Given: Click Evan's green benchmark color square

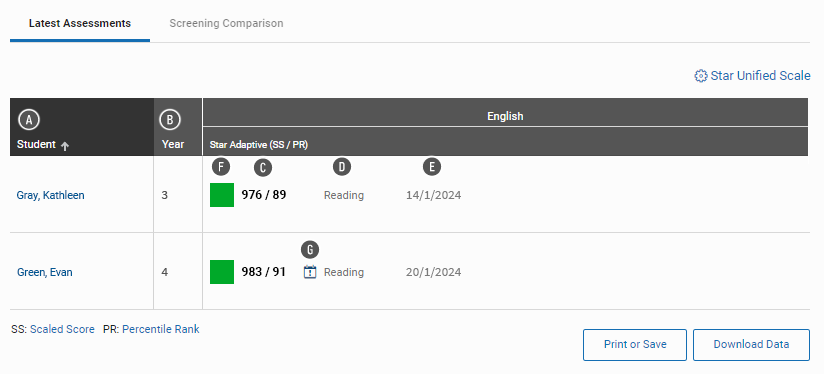Looking at the screenshot, I should pos(222,272).
